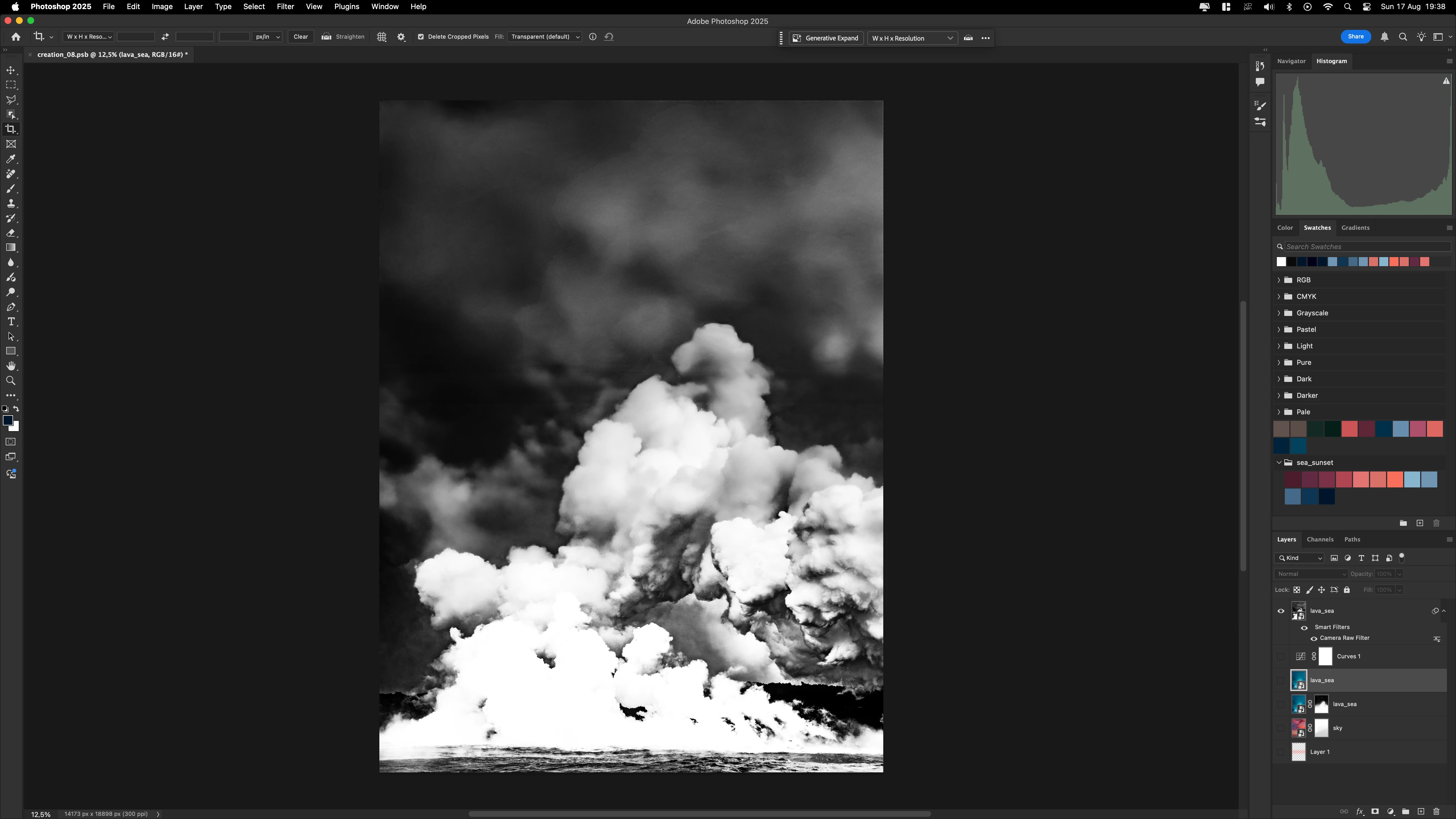Click the foreground color swatch
Viewport: 1456px width, 819px height.
(7, 420)
